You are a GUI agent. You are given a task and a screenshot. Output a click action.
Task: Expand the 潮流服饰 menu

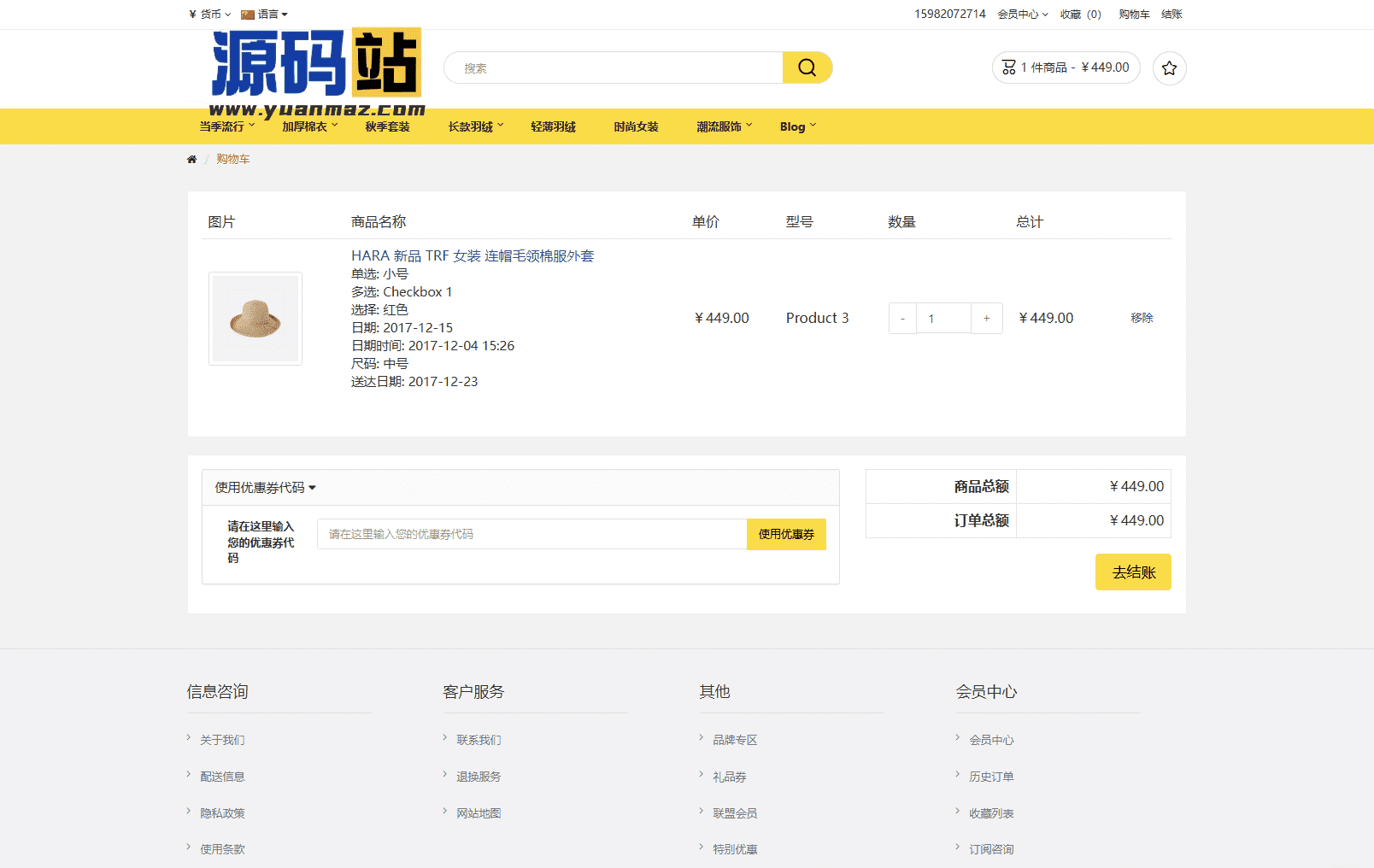click(725, 126)
